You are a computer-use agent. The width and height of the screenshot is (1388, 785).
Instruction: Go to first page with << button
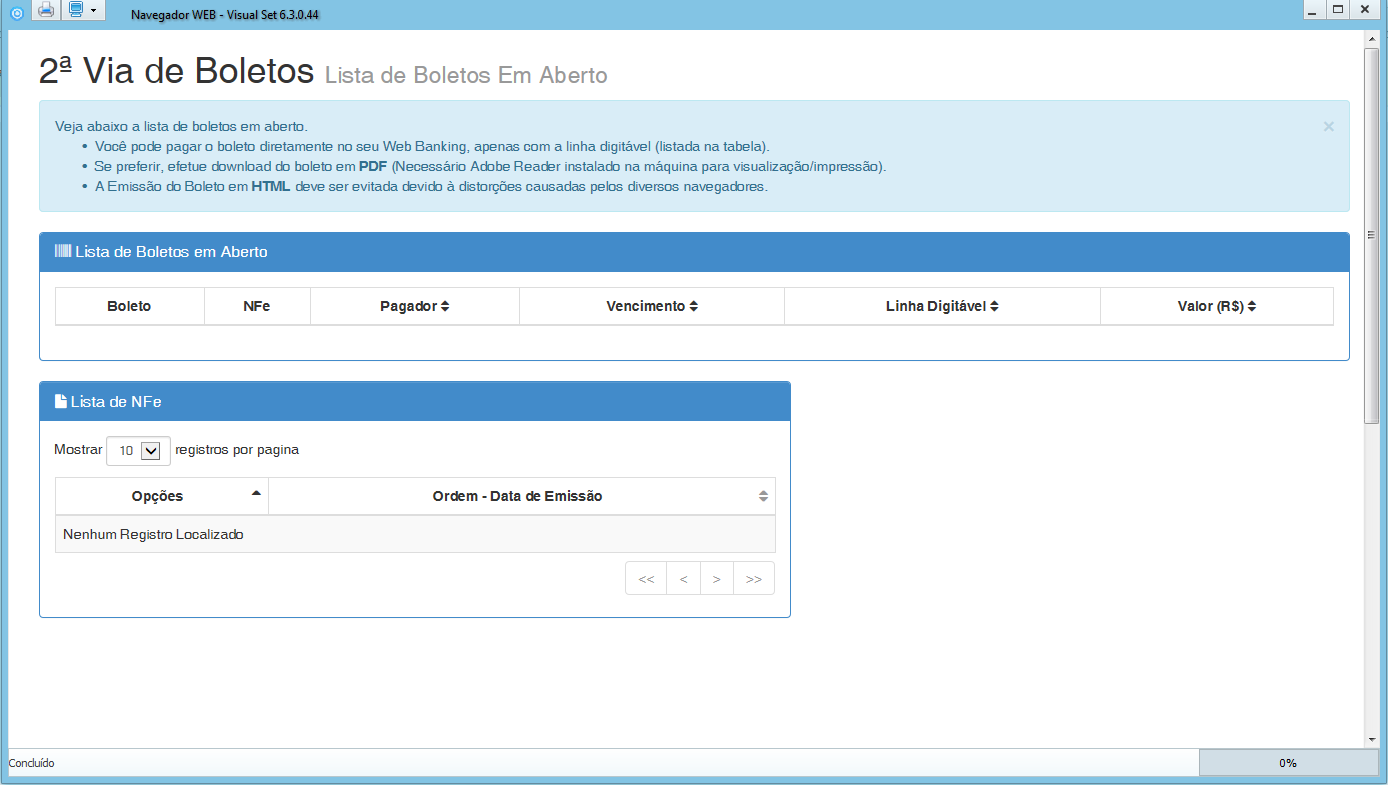(x=646, y=579)
